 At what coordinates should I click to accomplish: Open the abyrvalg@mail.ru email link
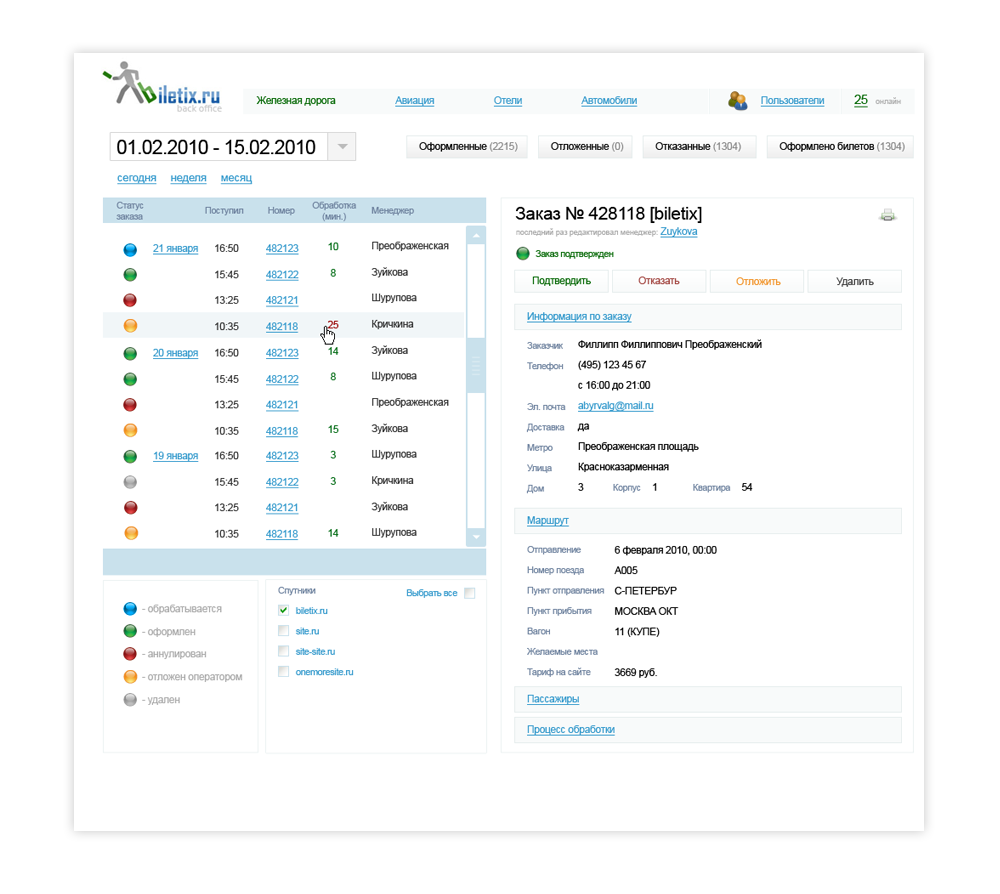[x=615, y=406]
